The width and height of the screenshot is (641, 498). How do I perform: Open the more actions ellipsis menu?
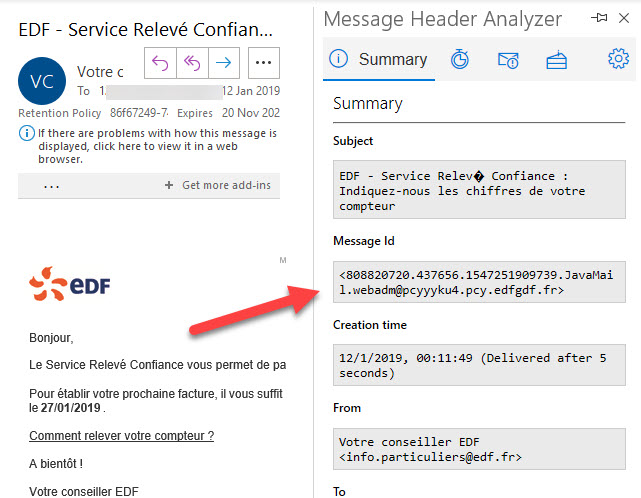264,63
